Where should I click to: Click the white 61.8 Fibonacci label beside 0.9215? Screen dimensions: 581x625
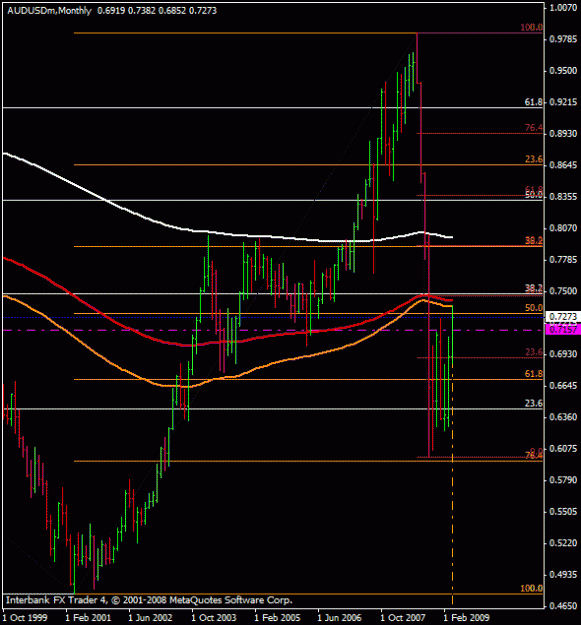point(534,102)
